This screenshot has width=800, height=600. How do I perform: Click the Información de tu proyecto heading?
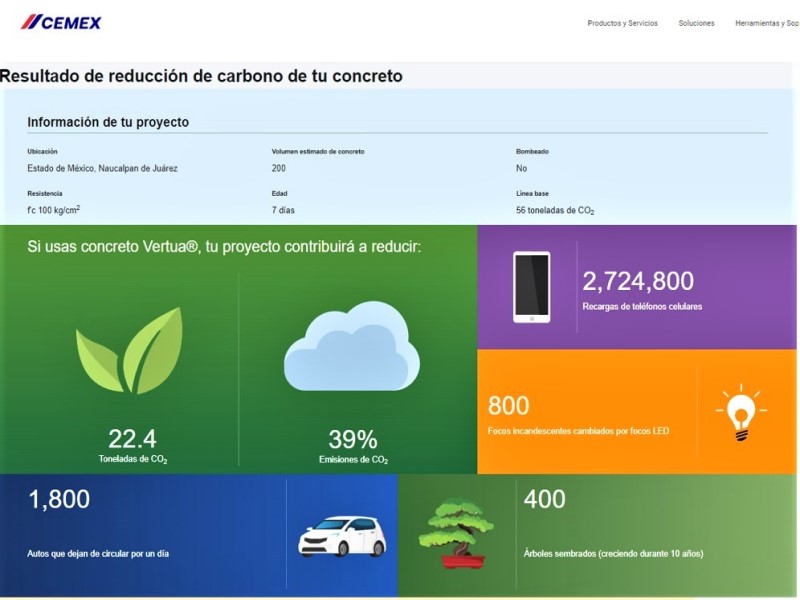click(108, 122)
